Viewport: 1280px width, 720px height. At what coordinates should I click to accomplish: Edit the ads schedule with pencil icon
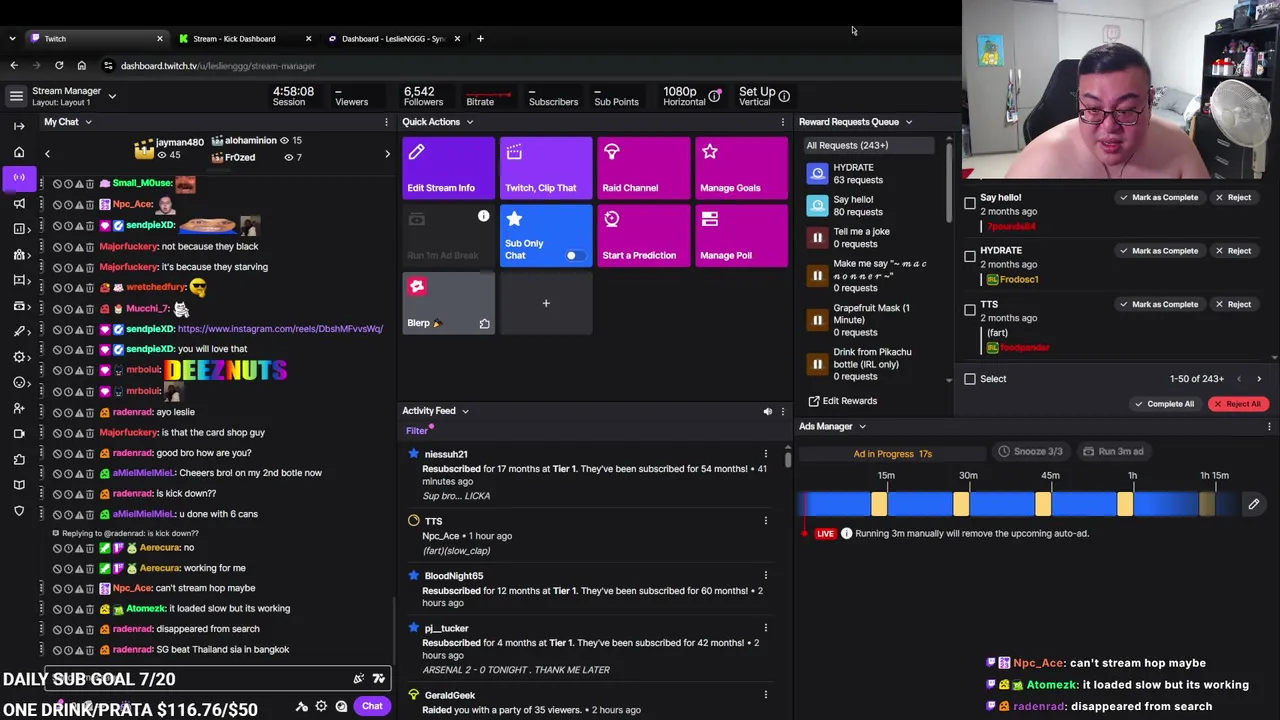pos(1253,504)
